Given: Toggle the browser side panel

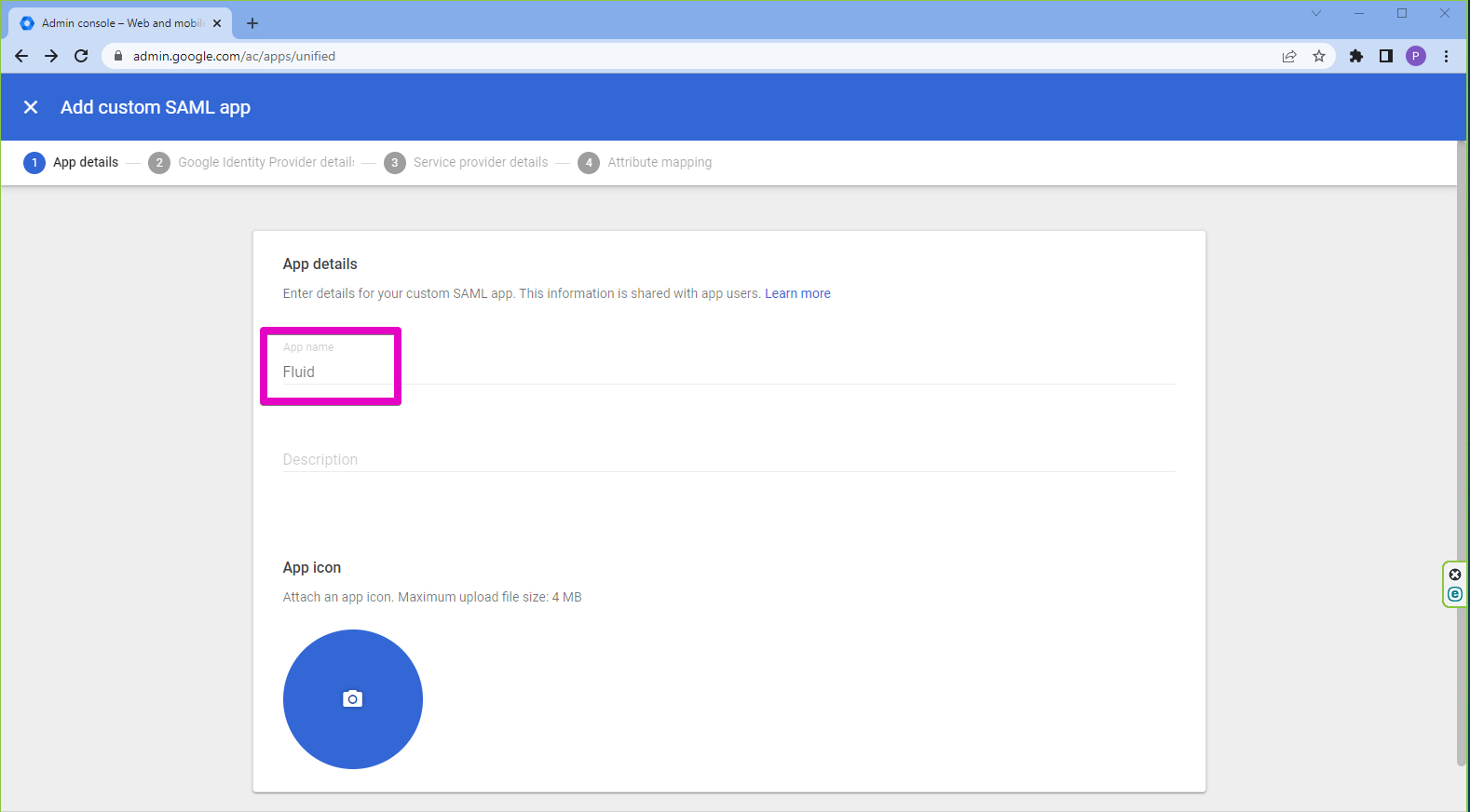Looking at the screenshot, I should (x=1386, y=56).
